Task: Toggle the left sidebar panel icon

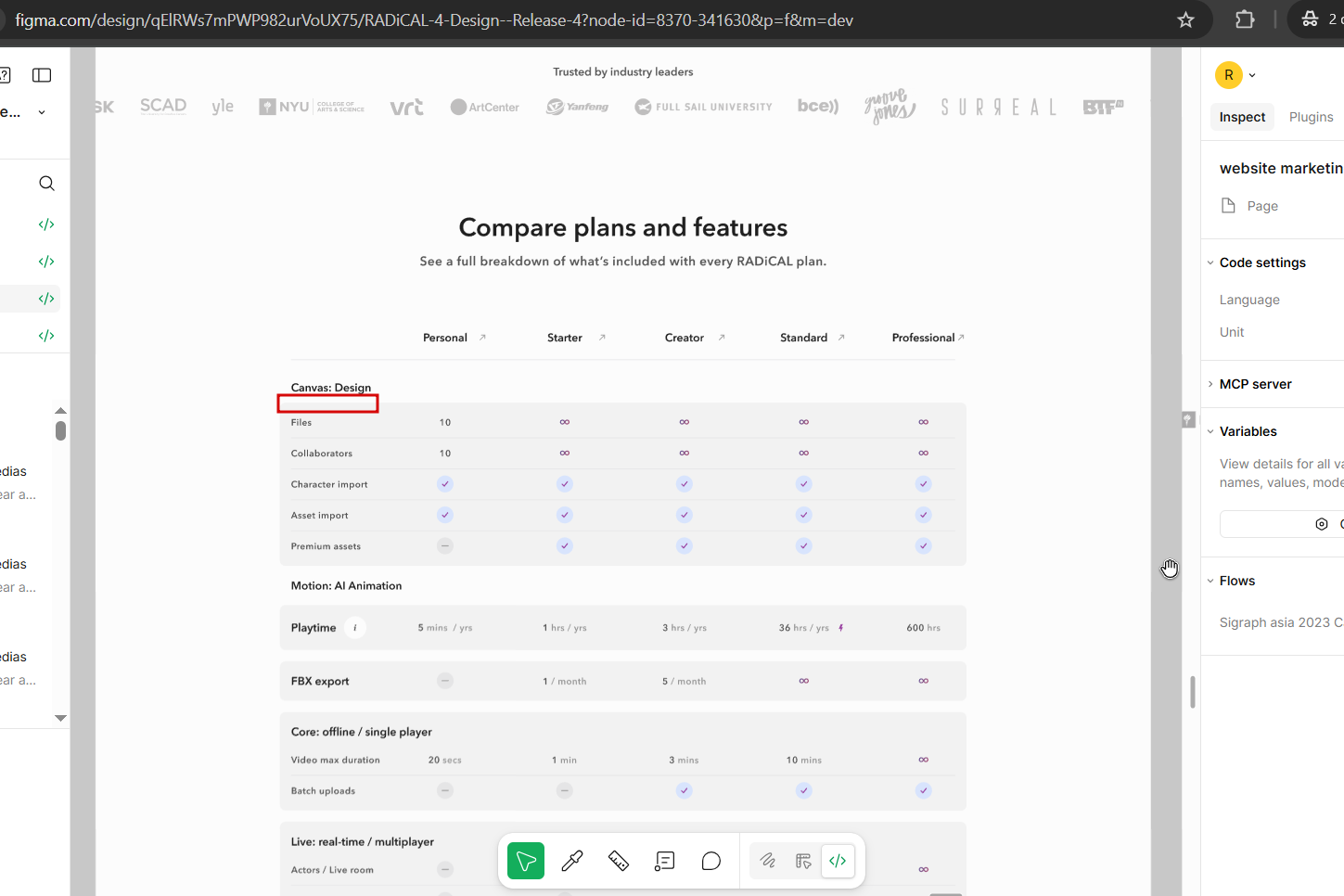Action: coord(42,75)
